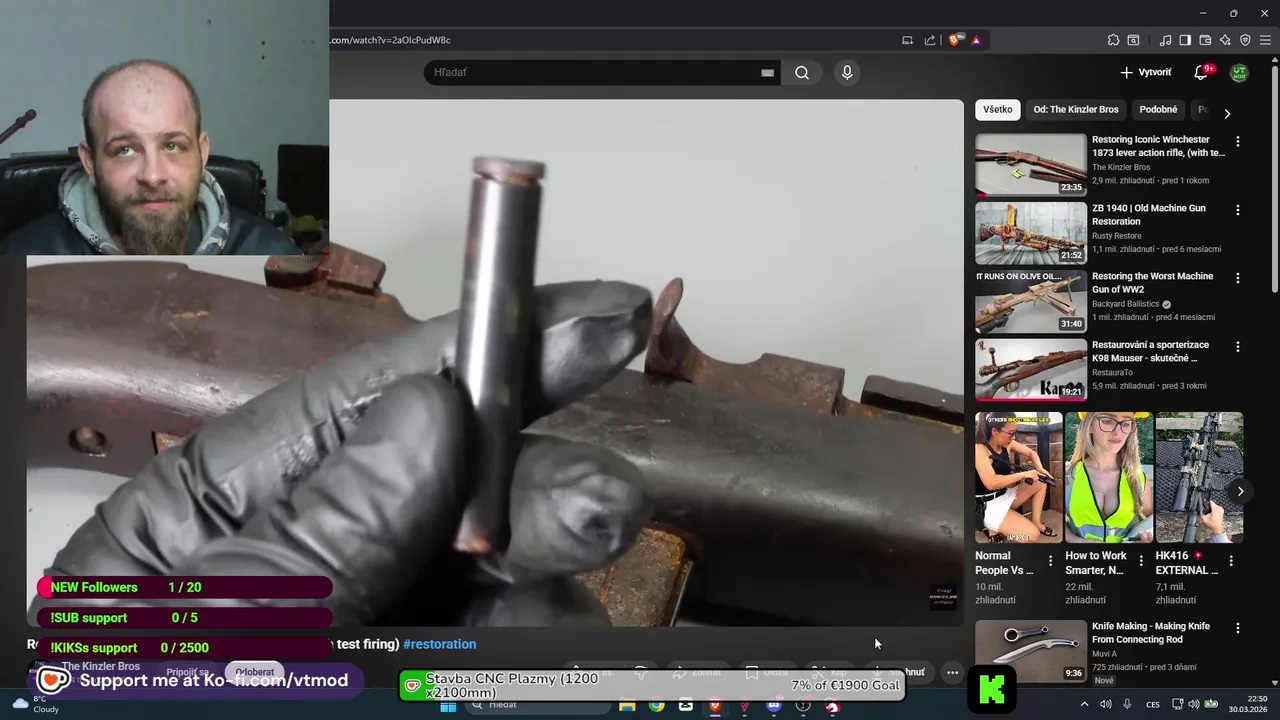Advance the filter chips with the right arrow
The height and width of the screenshot is (720, 1280).
(1227, 113)
